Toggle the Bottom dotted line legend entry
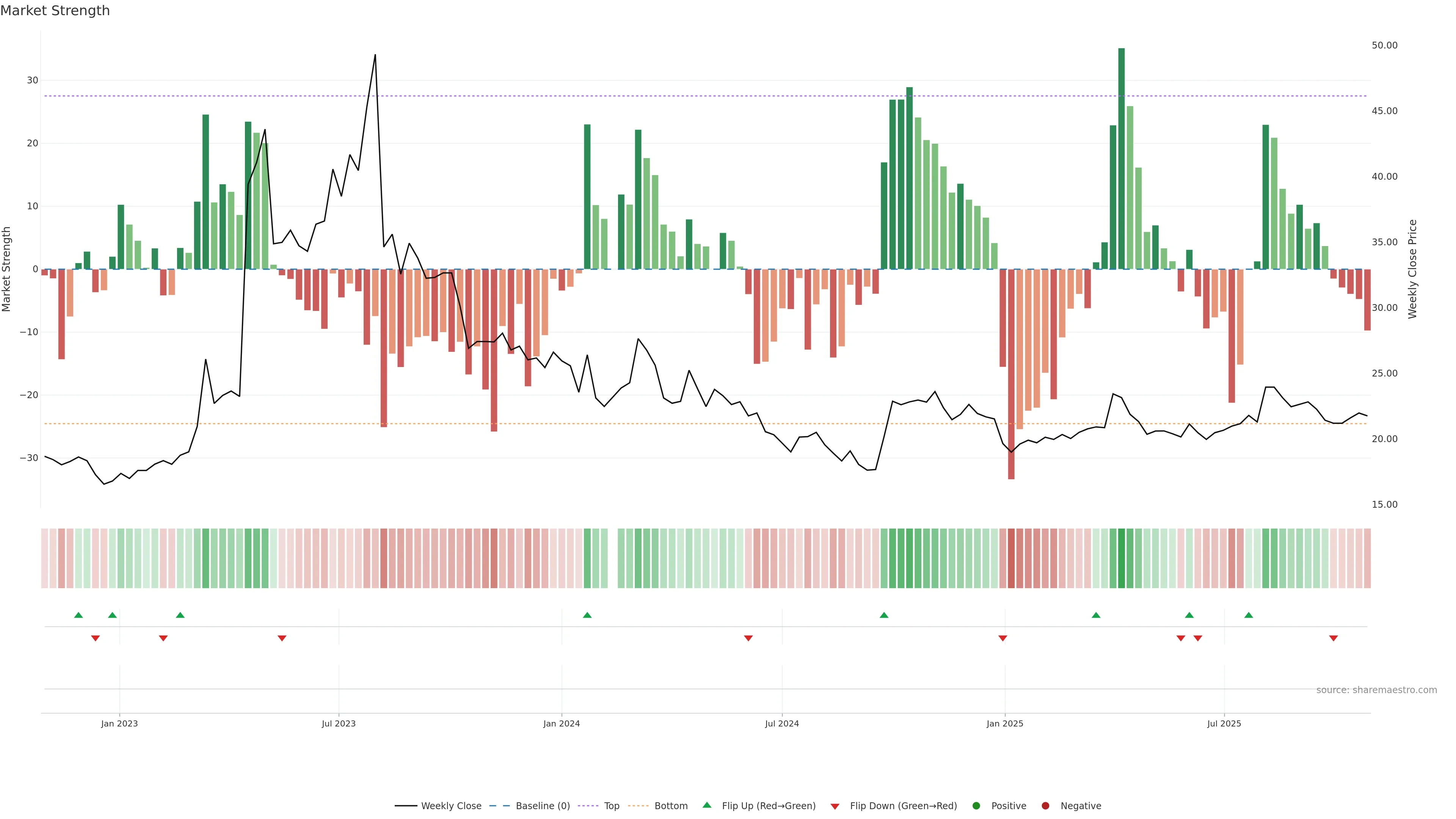Image resolution: width=1456 pixels, height=819 pixels. 671,806
